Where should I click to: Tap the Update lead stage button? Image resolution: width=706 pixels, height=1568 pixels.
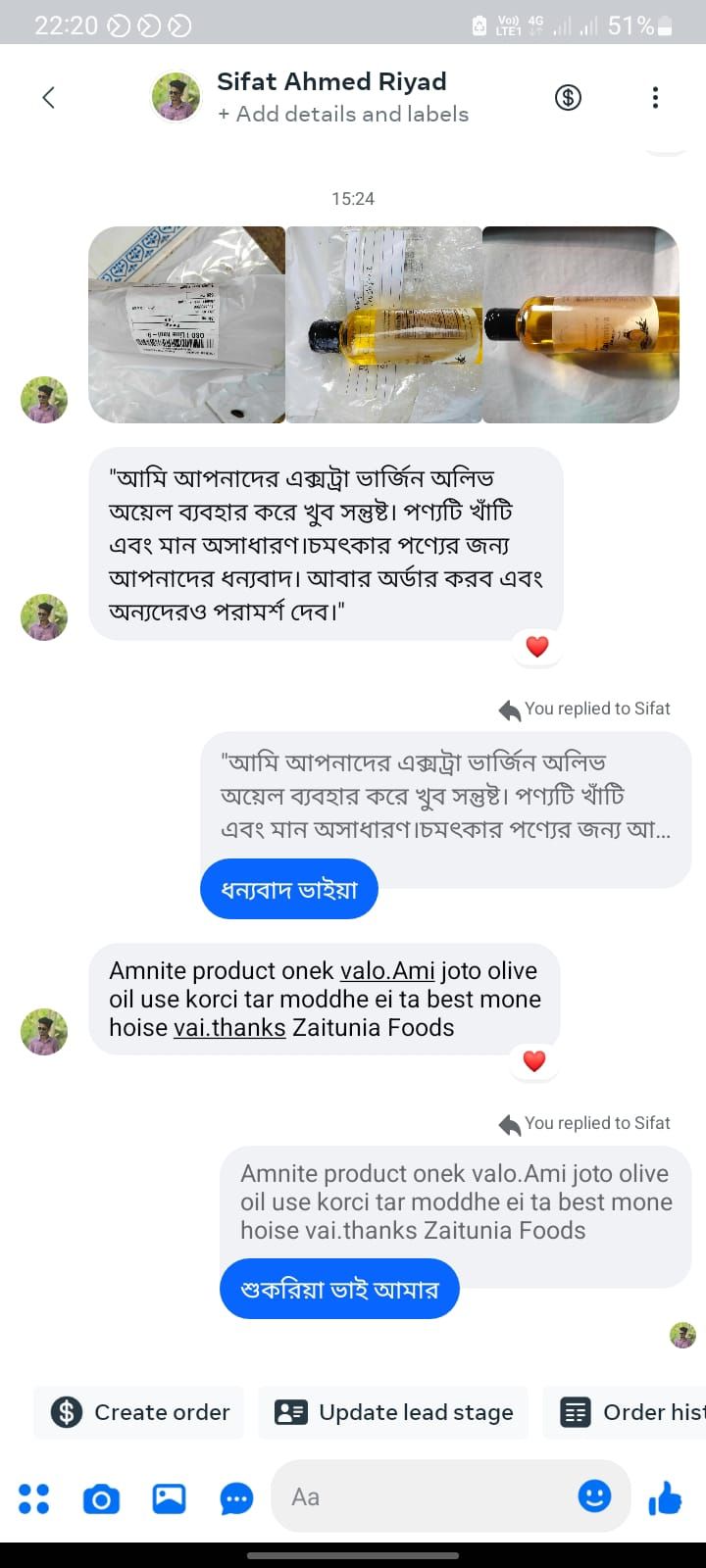pyautogui.click(x=393, y=1412)
